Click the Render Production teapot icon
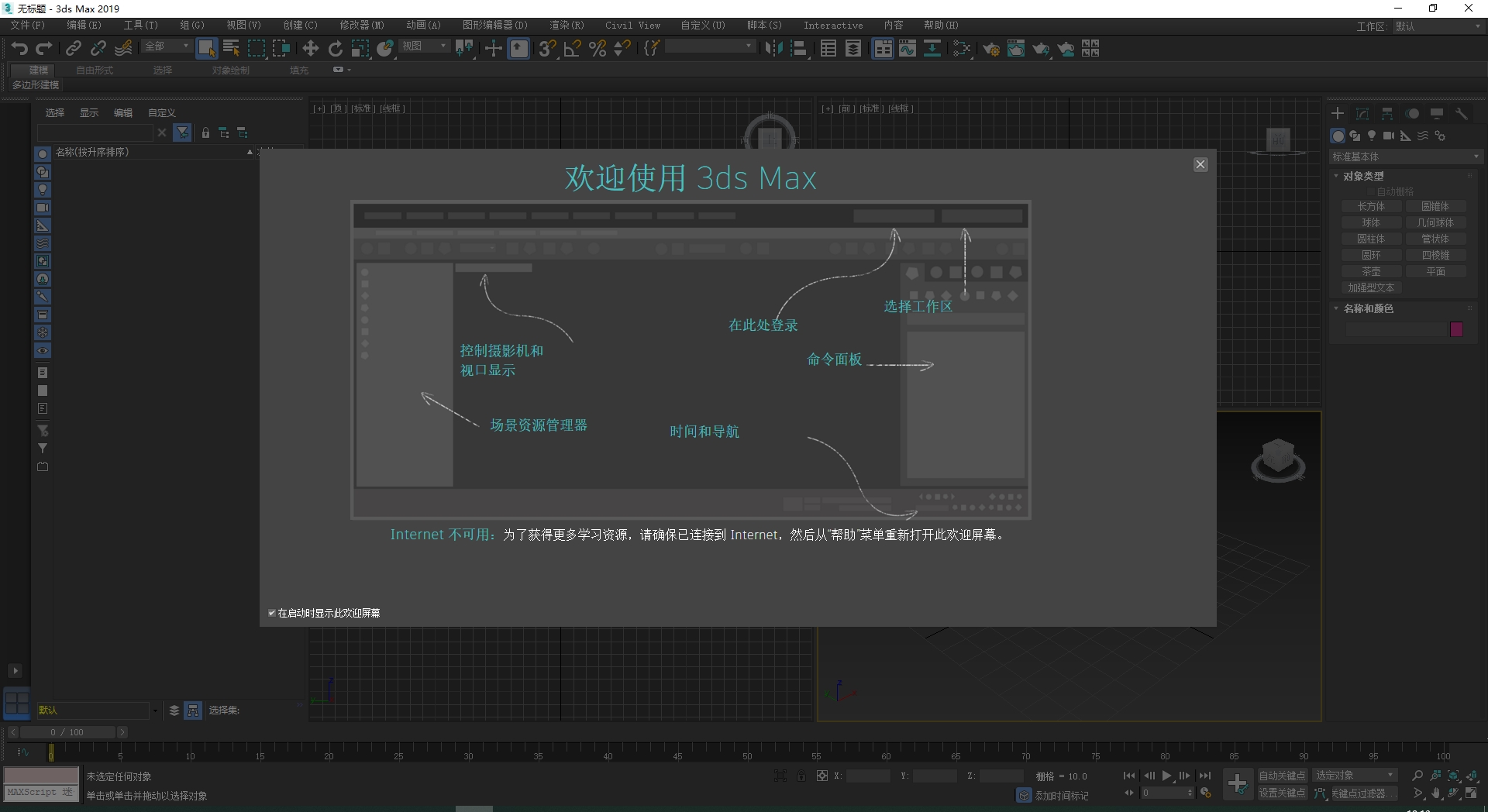Screen dimensions: 1488x812 1041,49
